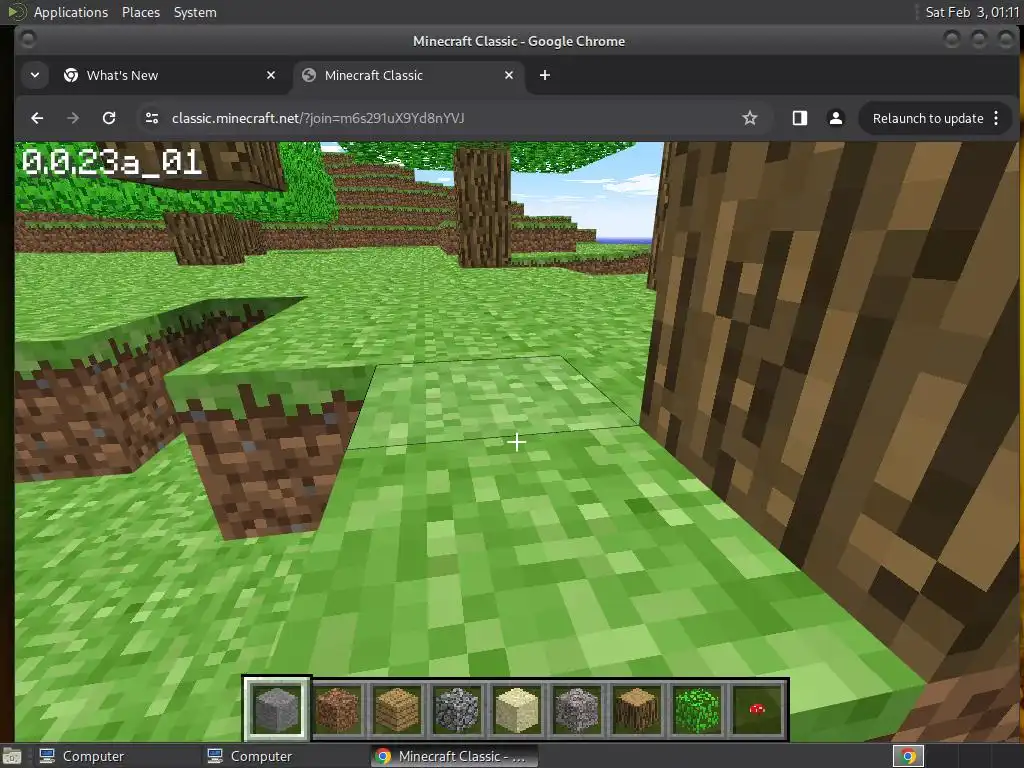Click the highlighted grass block at crosshair
This screenshot has width=1024, height=768.
pyautogui.click(x=493, y=402)
